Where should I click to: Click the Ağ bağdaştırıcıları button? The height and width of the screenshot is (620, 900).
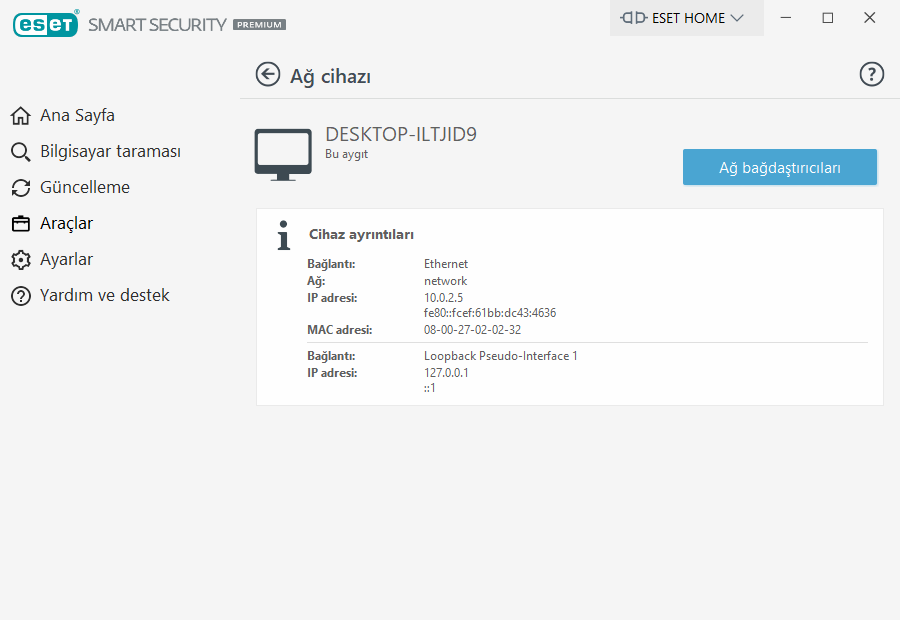point(779,168)
